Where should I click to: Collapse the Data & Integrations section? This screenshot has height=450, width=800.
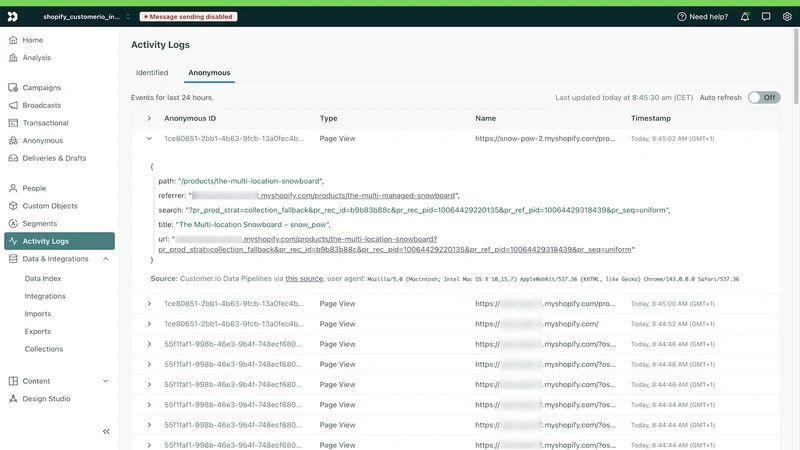tap(106, 259)
